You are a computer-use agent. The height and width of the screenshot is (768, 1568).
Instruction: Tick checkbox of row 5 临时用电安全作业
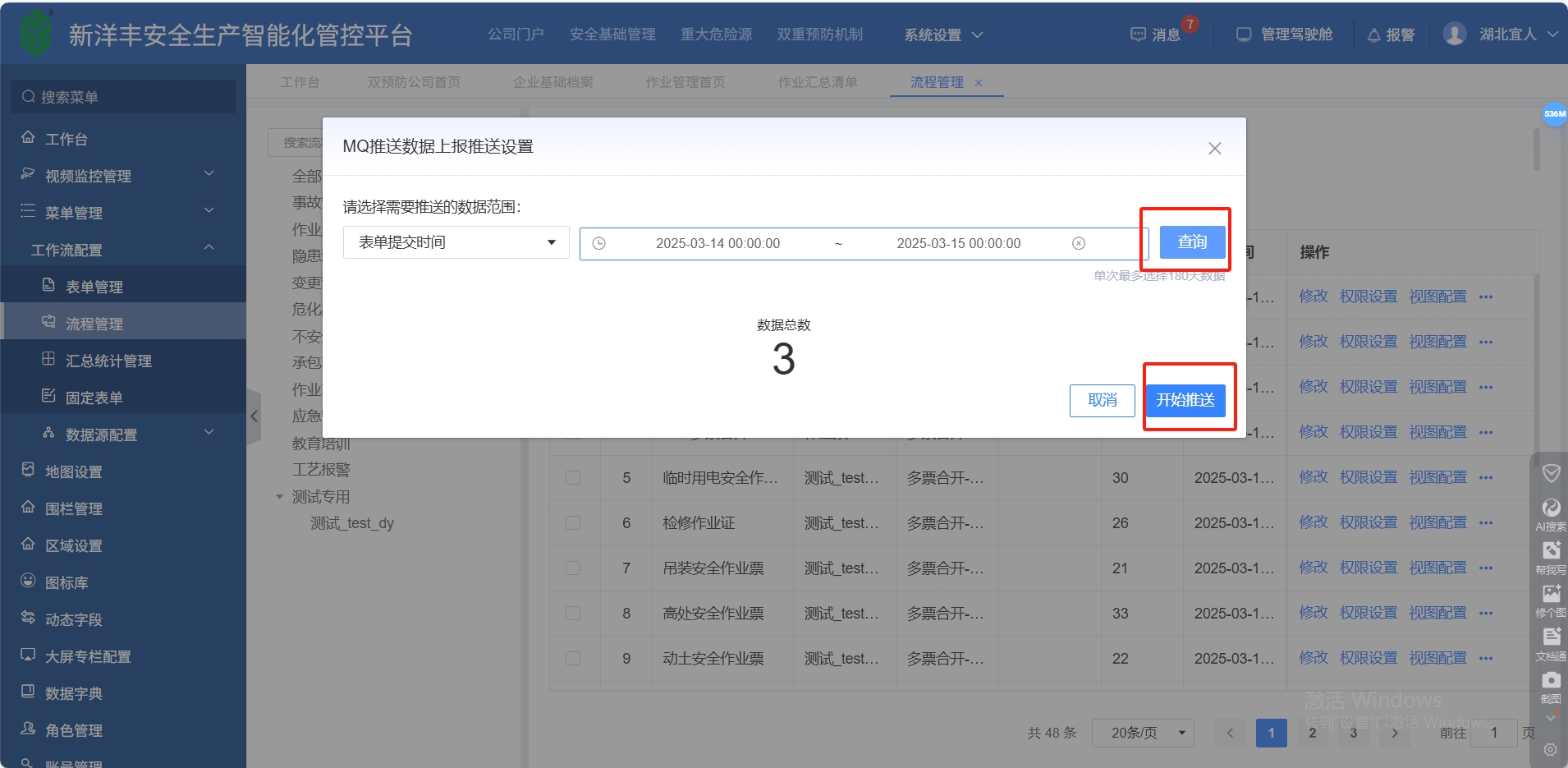(573, 478)
